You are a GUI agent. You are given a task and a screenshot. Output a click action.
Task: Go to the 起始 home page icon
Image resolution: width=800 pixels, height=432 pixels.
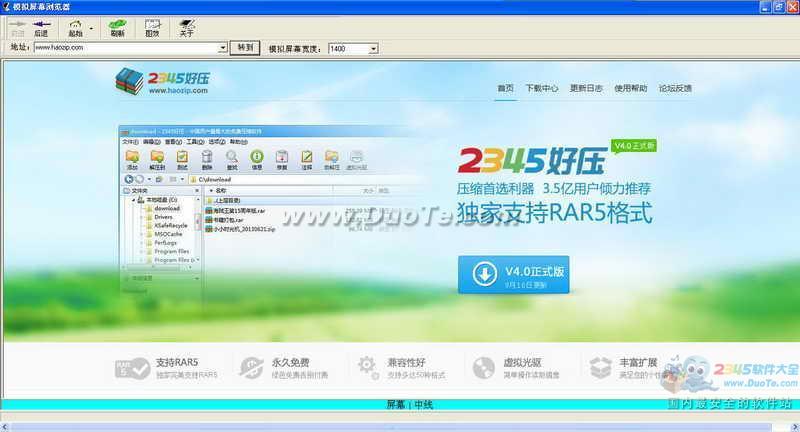click(x=76, y=24)
